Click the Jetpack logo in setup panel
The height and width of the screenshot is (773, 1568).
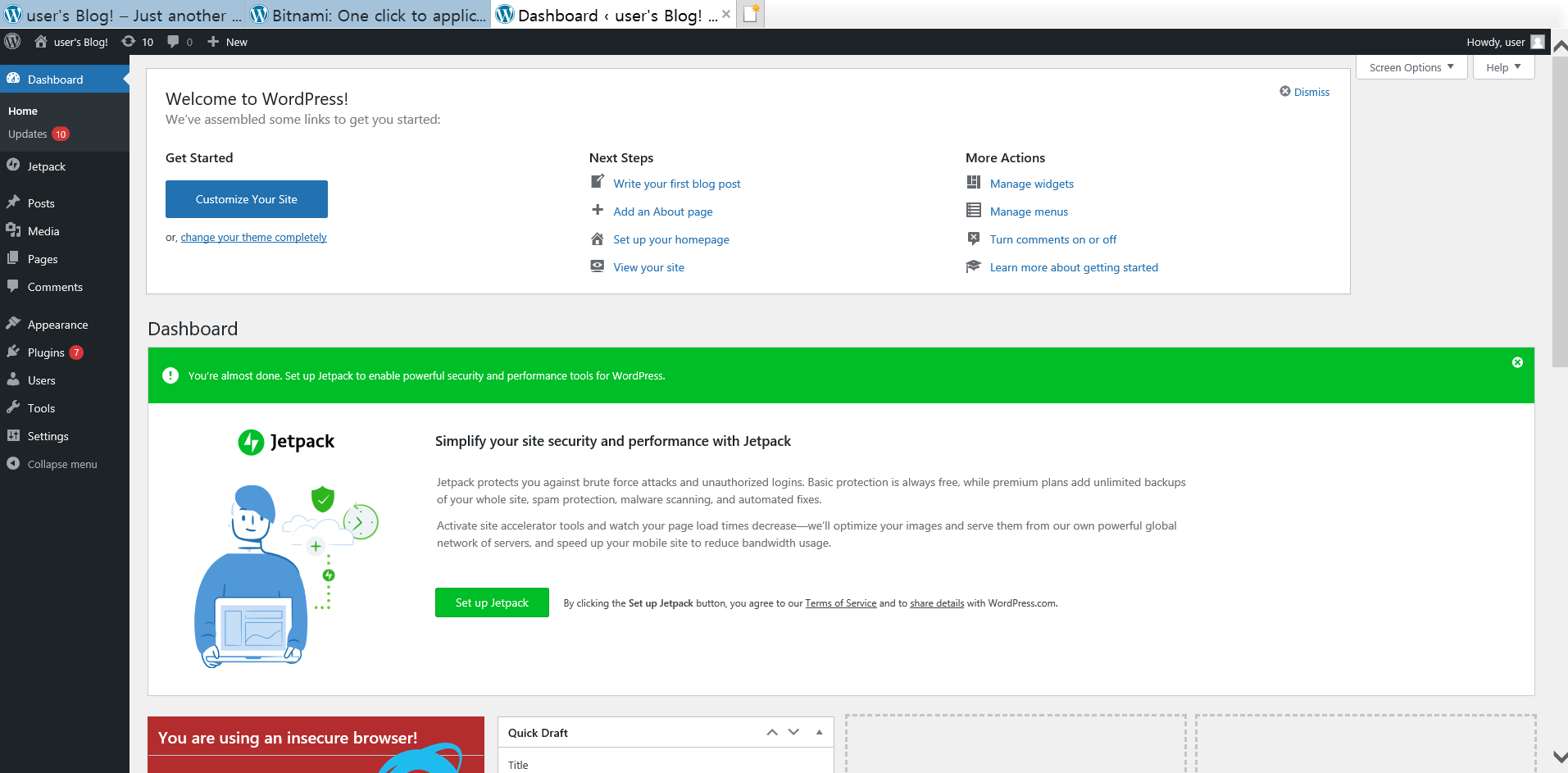(286, 442)
